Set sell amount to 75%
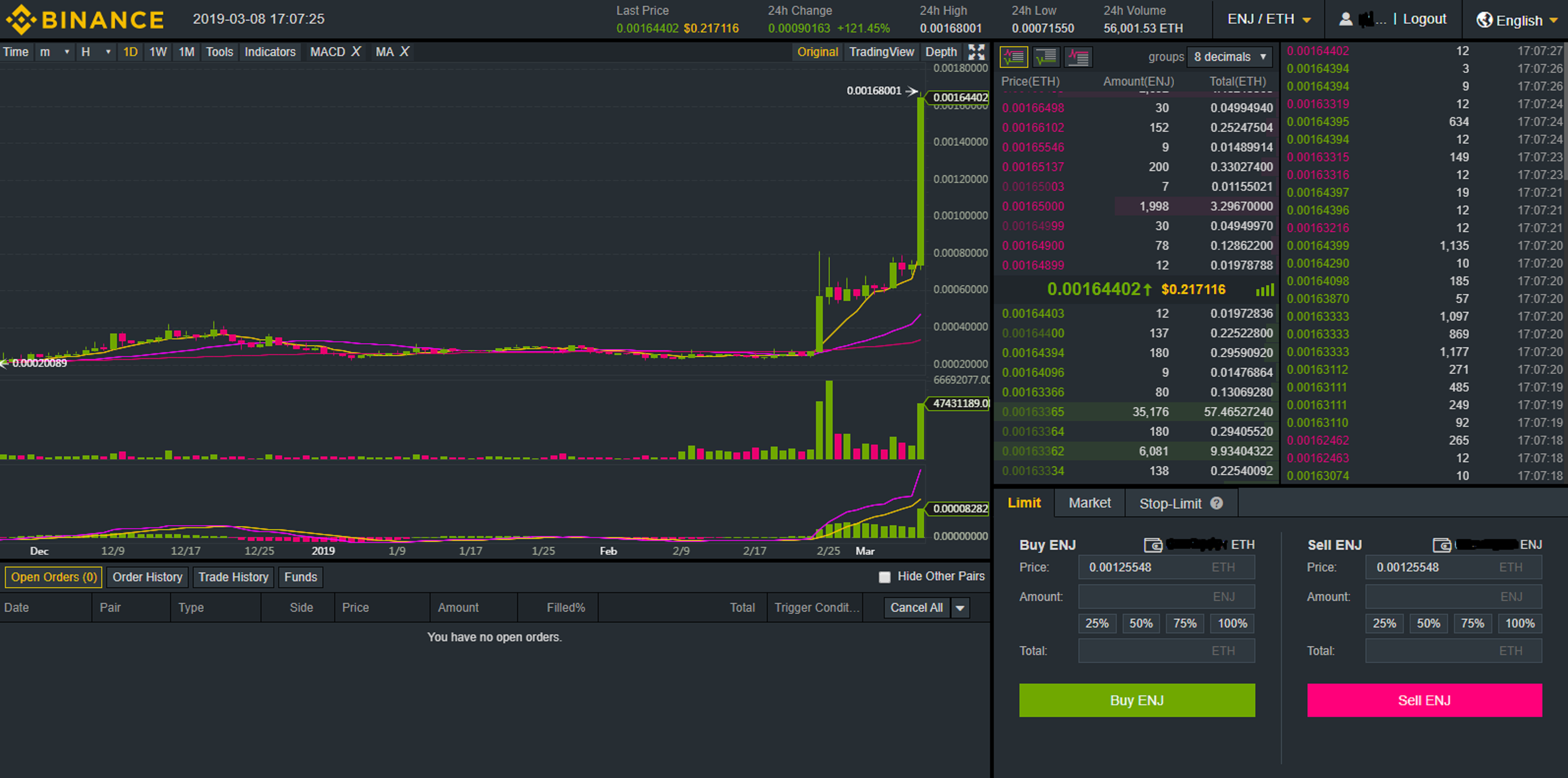1568x778 pixels. tap(1473, 624)
